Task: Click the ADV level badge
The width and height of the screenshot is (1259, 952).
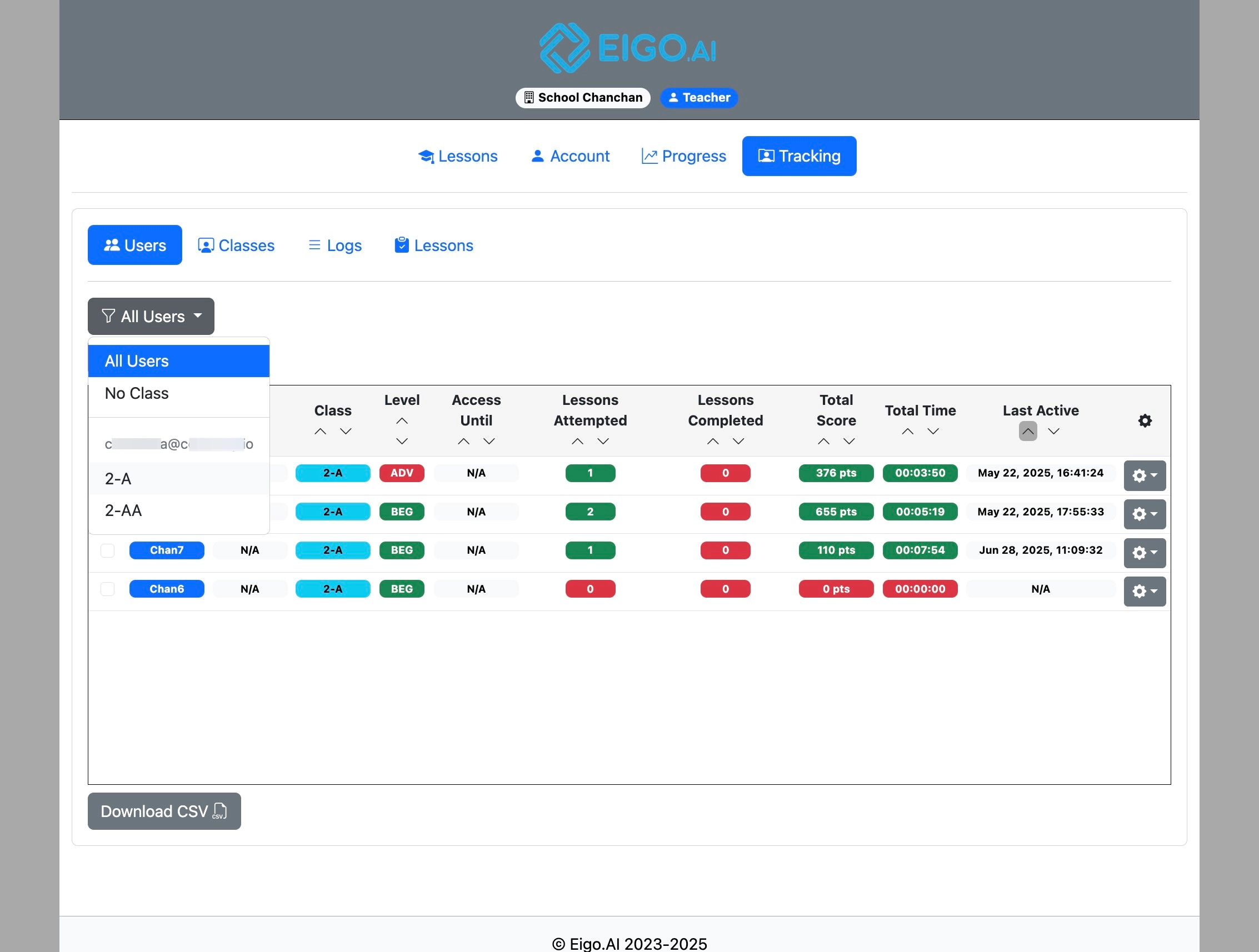Action: 402,473
